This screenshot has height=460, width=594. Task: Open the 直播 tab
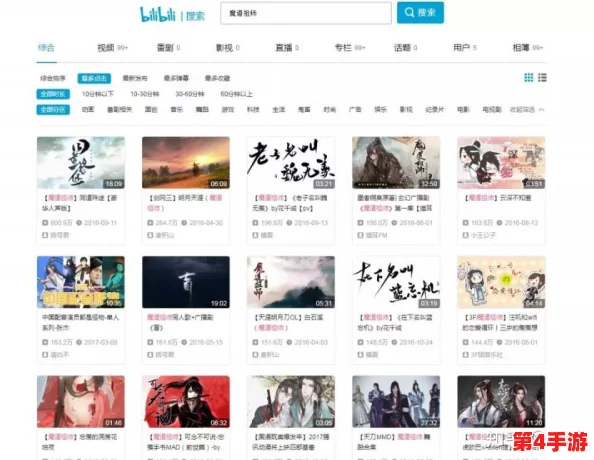[287, 48]
